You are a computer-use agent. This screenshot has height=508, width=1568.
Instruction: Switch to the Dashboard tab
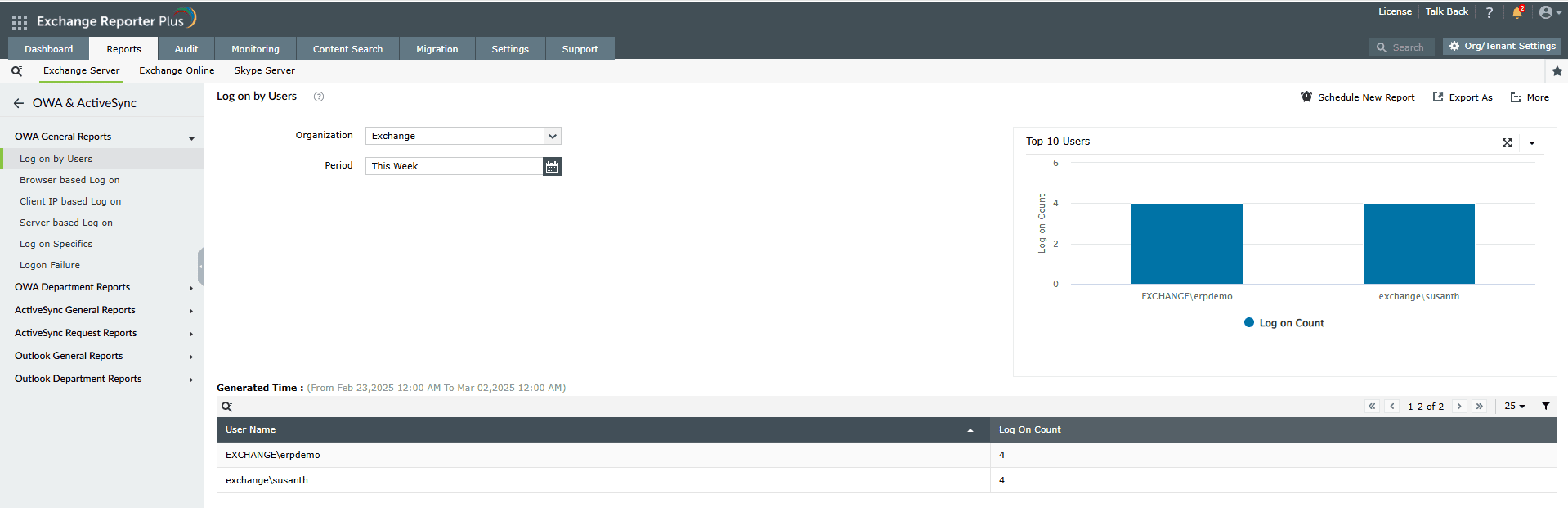[49, 49]
